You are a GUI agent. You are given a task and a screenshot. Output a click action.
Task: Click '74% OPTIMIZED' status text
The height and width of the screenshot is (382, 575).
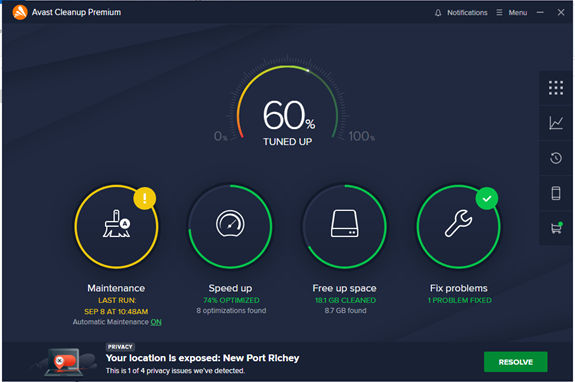point(231,300)
